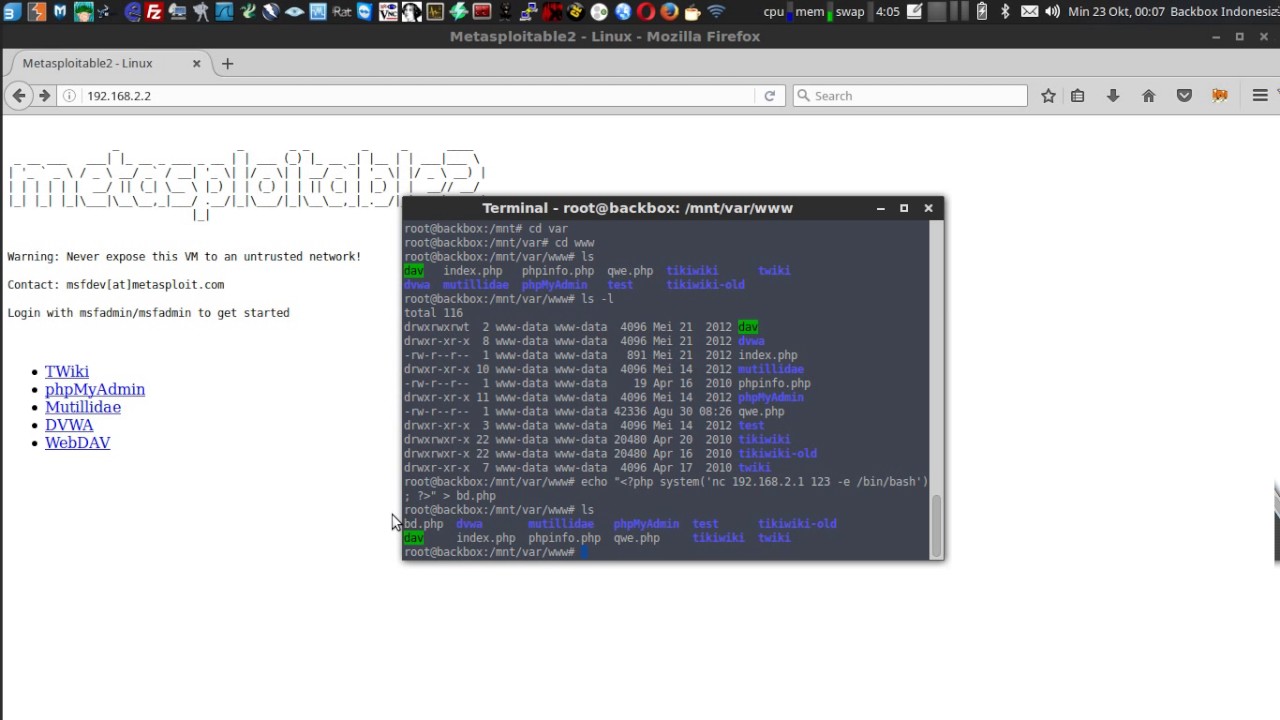Click the address bar showing 192.168.2.2
Screen dimensions: 1280x720
pos(418,96)
